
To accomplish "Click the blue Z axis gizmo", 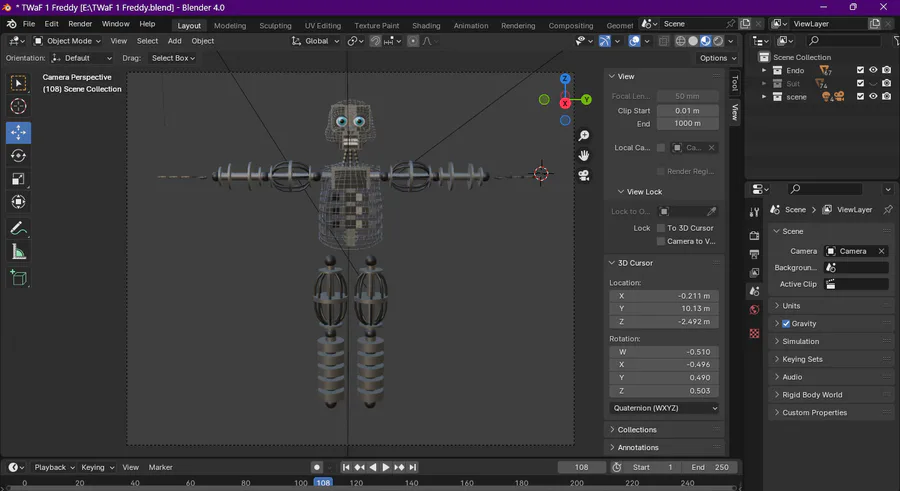I will point(565,79).
